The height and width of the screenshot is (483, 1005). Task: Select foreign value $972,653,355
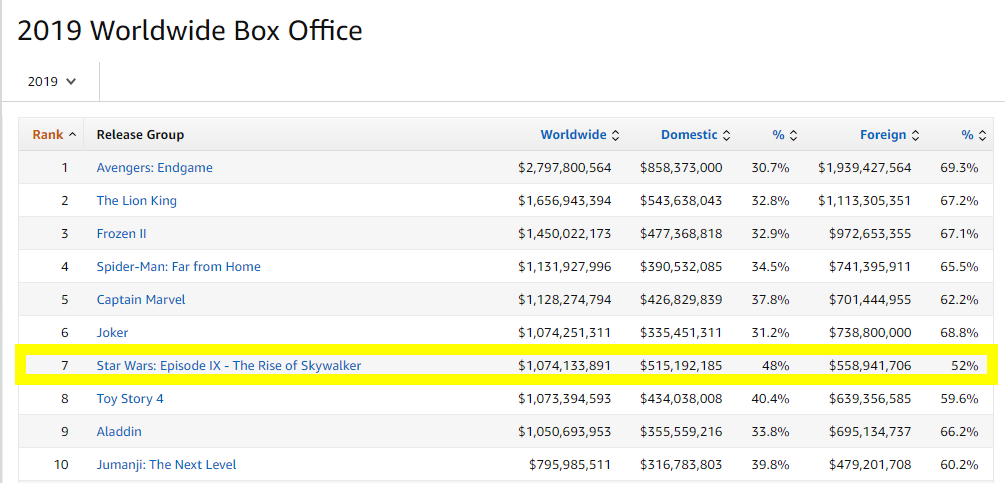pos(870,234)
